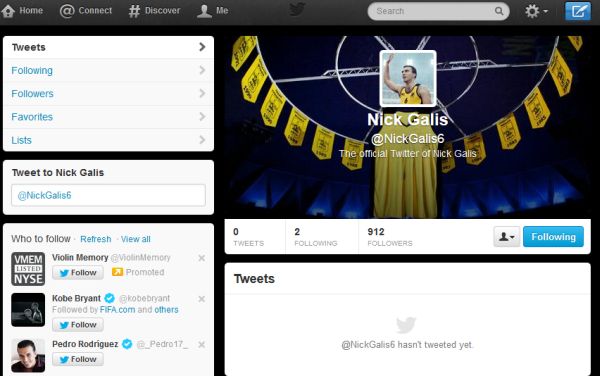The image size is (600, 376).
Task: Click the Promoted arrow icon
Action: (117, 272)
